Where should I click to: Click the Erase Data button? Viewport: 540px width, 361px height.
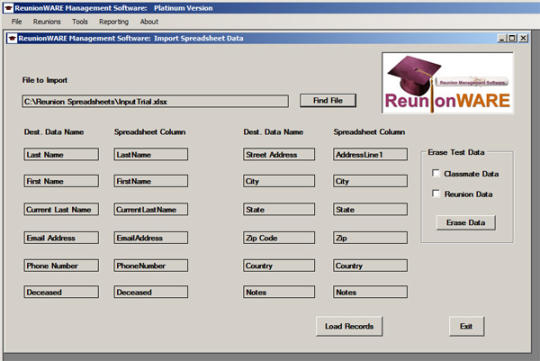tap(466, 223)
